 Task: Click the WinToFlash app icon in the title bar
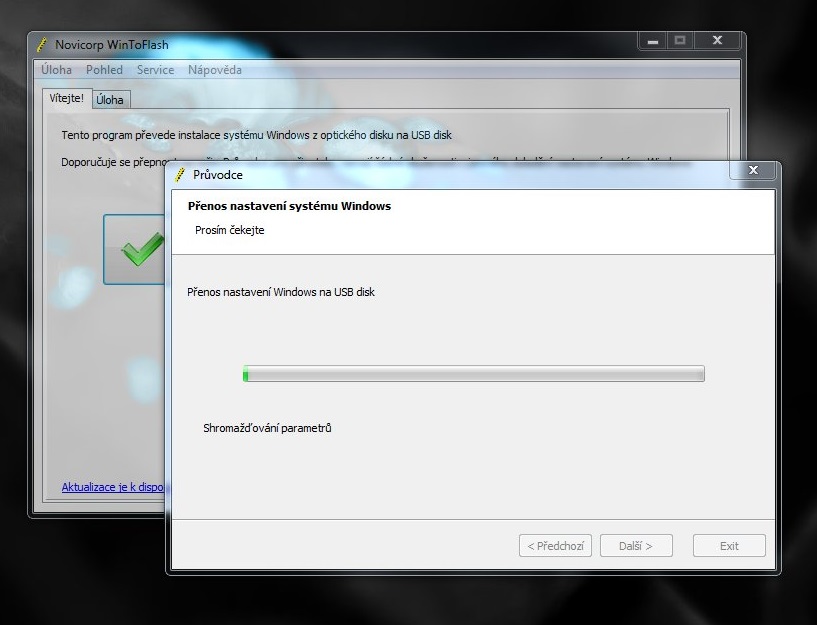pyautogui.click(x=42, y=45)
